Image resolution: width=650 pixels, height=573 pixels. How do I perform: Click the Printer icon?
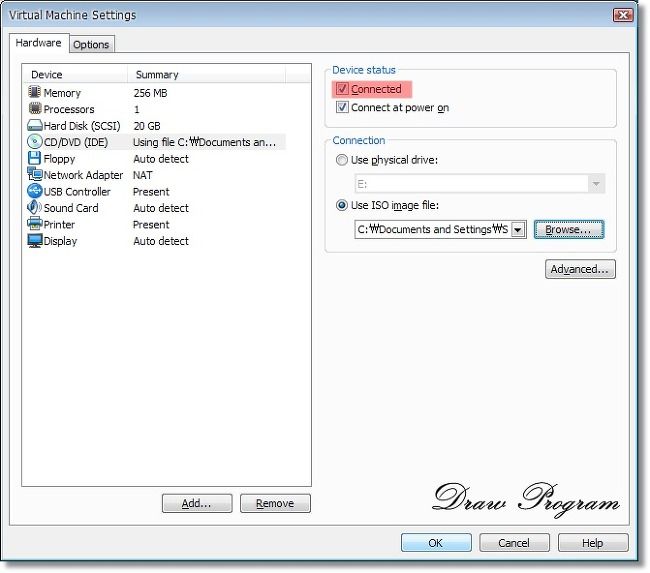(x=34, y=224)
